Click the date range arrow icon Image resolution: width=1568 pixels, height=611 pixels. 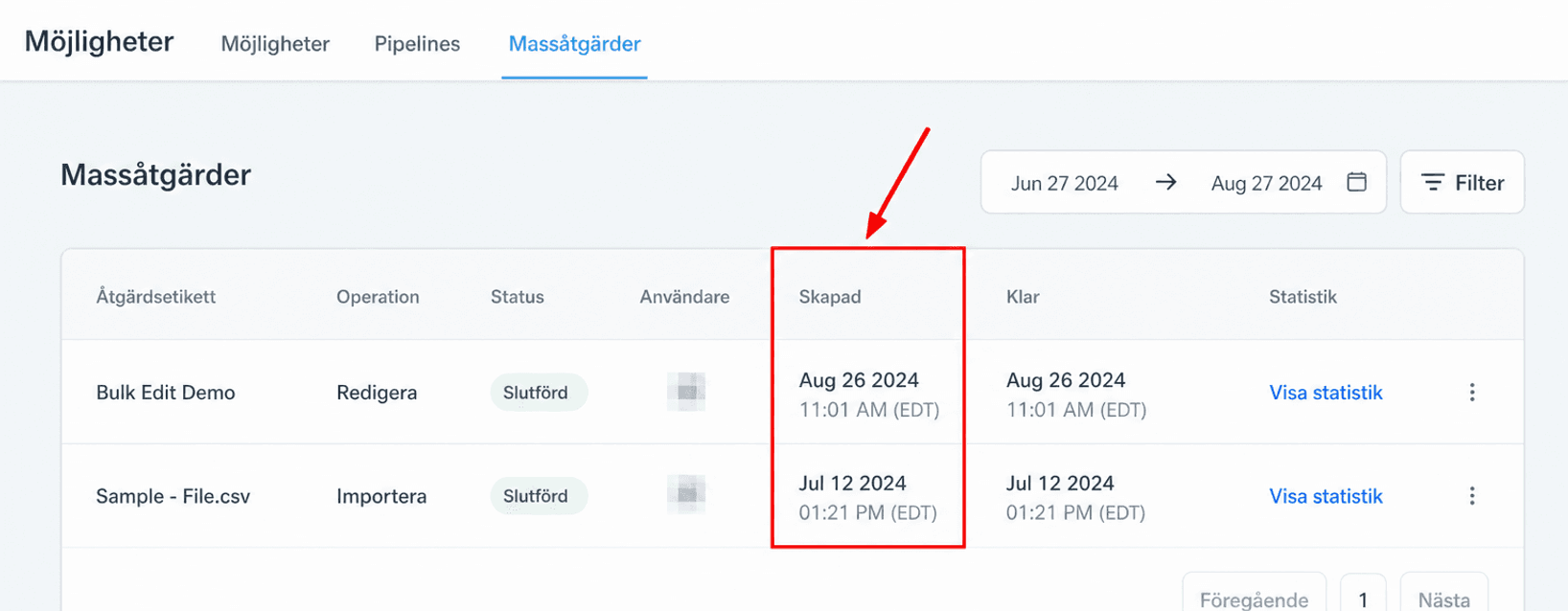tap(1165, 182)
